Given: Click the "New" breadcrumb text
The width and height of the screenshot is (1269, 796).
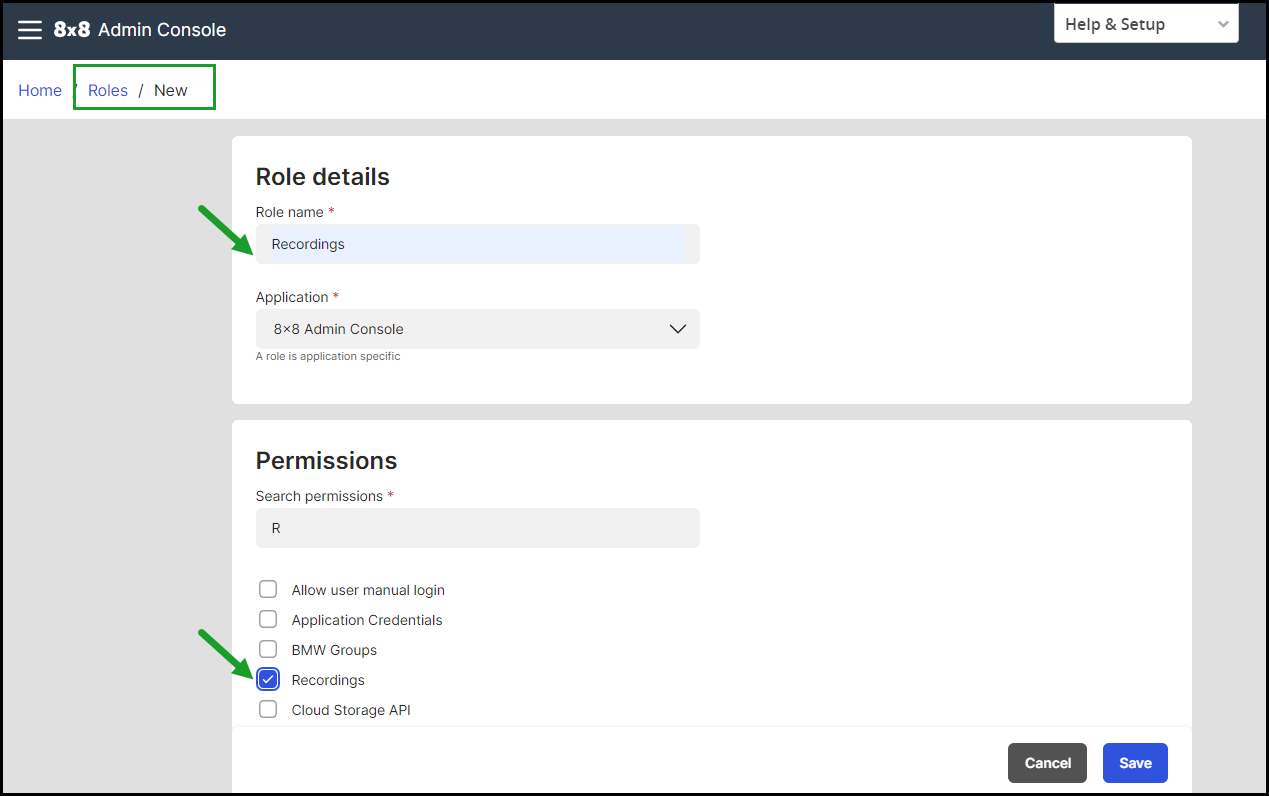Looking at the screenshot, I should [x=170, y=90].
